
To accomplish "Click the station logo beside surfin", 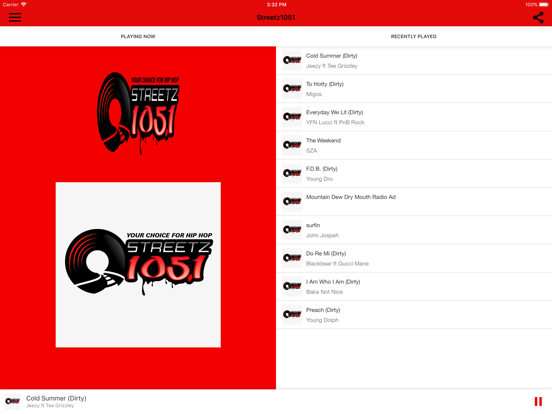I will tap(292, 230).
